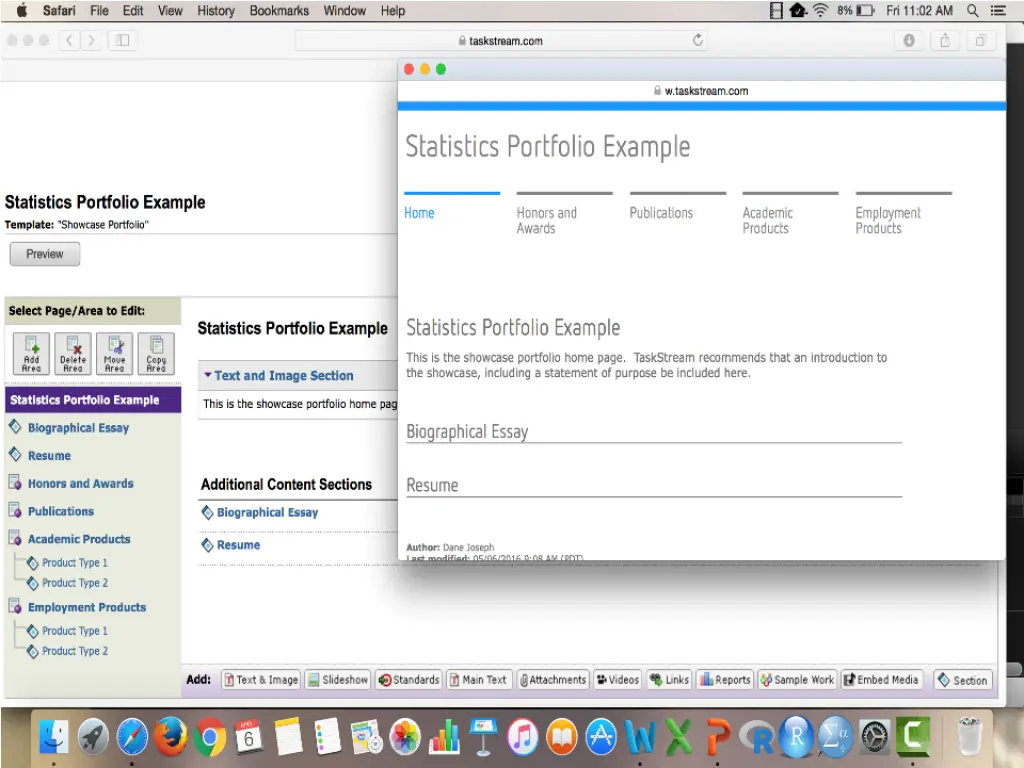The height and width of the screenshot is (768, 1024).
Task: Select Product Type 2 under Employment Products
Action: (x=74, y=651)
